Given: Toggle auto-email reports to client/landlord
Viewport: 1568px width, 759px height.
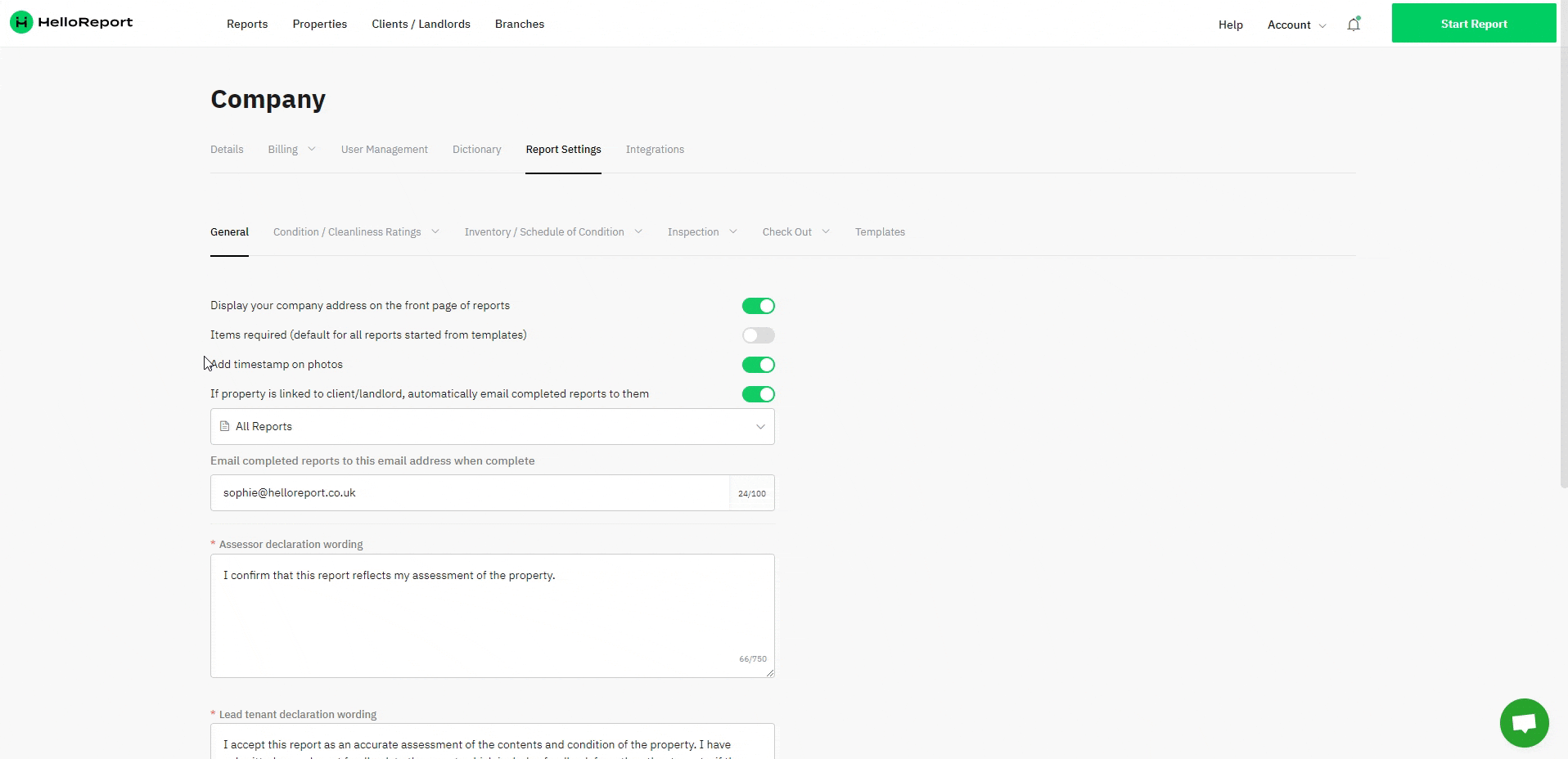Looking at the screenshot, I should (758, 394).
